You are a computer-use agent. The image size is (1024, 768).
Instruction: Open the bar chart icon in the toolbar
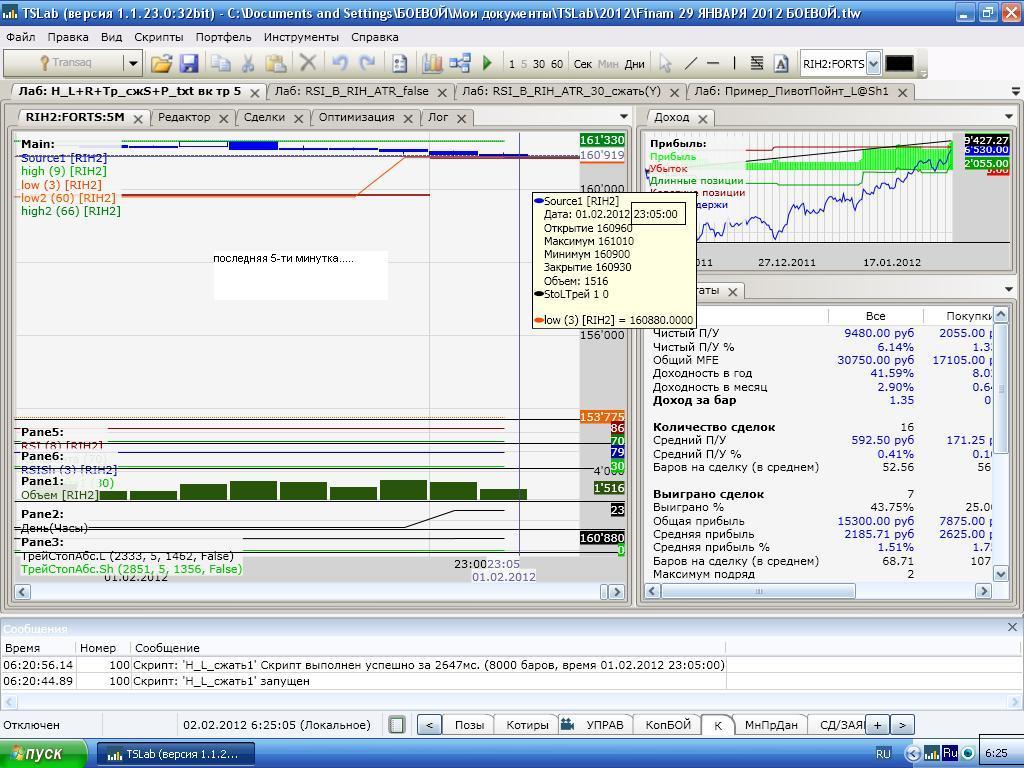point(432,63)
